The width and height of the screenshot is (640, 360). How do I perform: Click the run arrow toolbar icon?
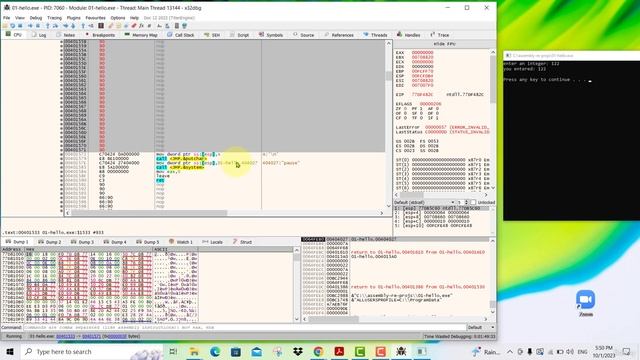coord(30,26)
